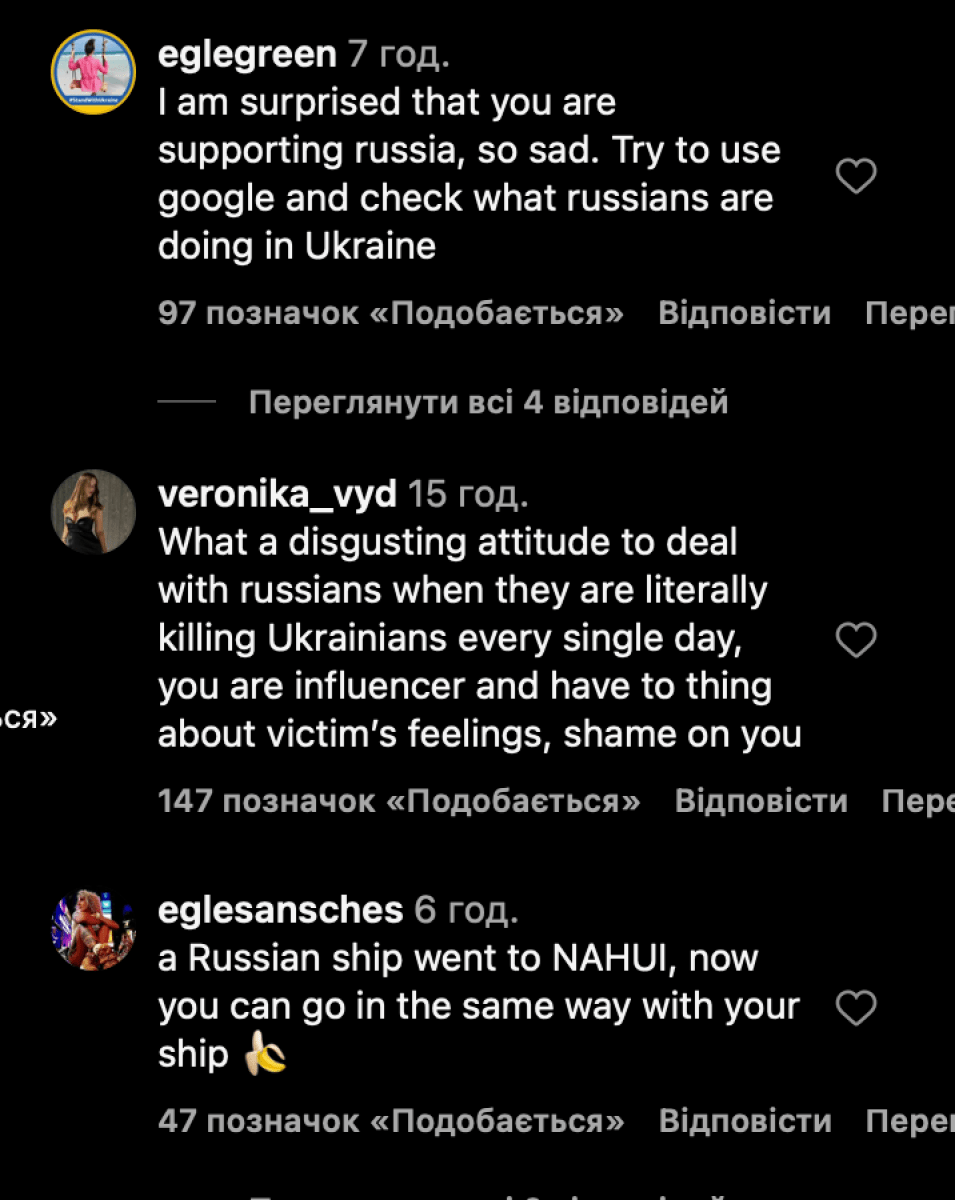Click the translate link under eglegreen's comment

(x=909, y=314)
